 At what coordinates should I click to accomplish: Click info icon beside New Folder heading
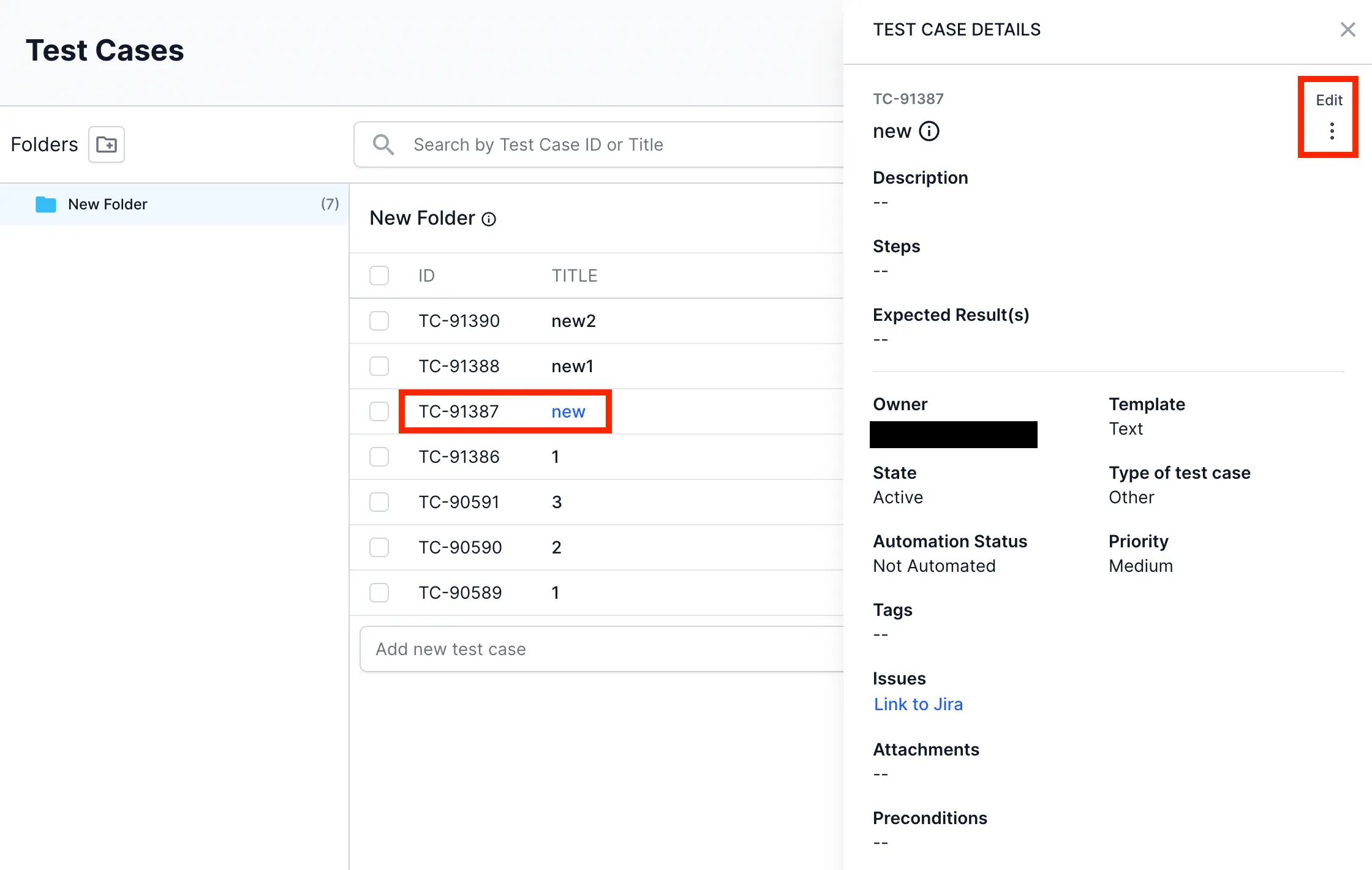tap(489, 219)
